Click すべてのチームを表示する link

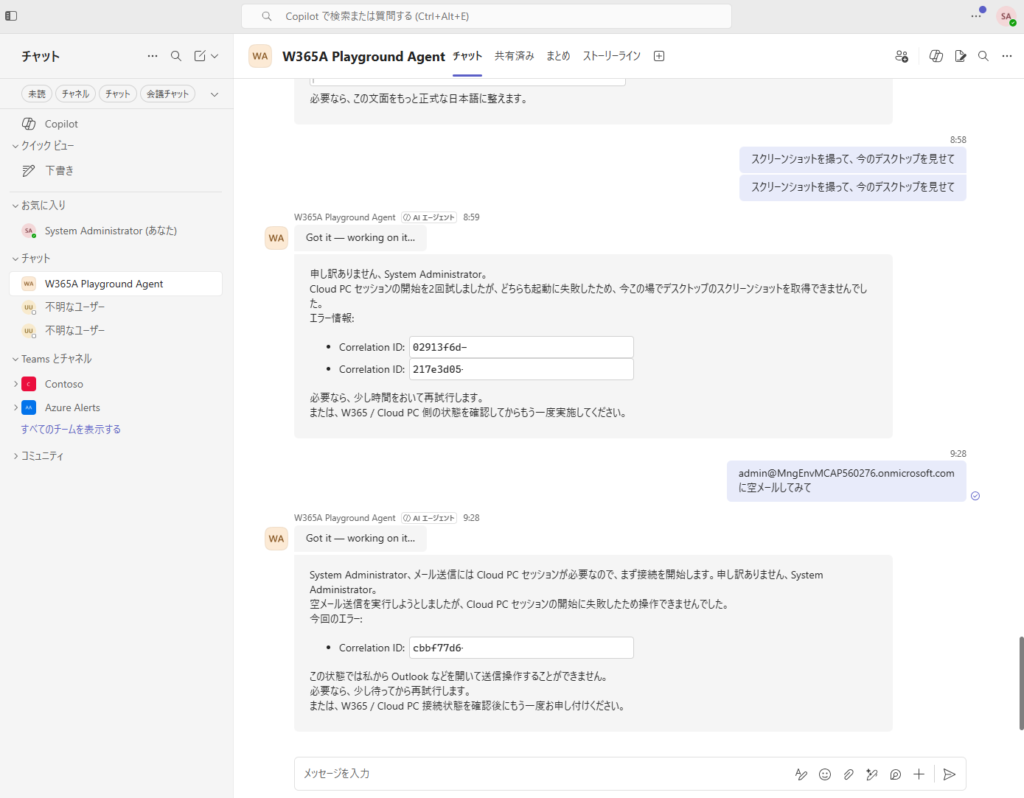click(71, 429)
